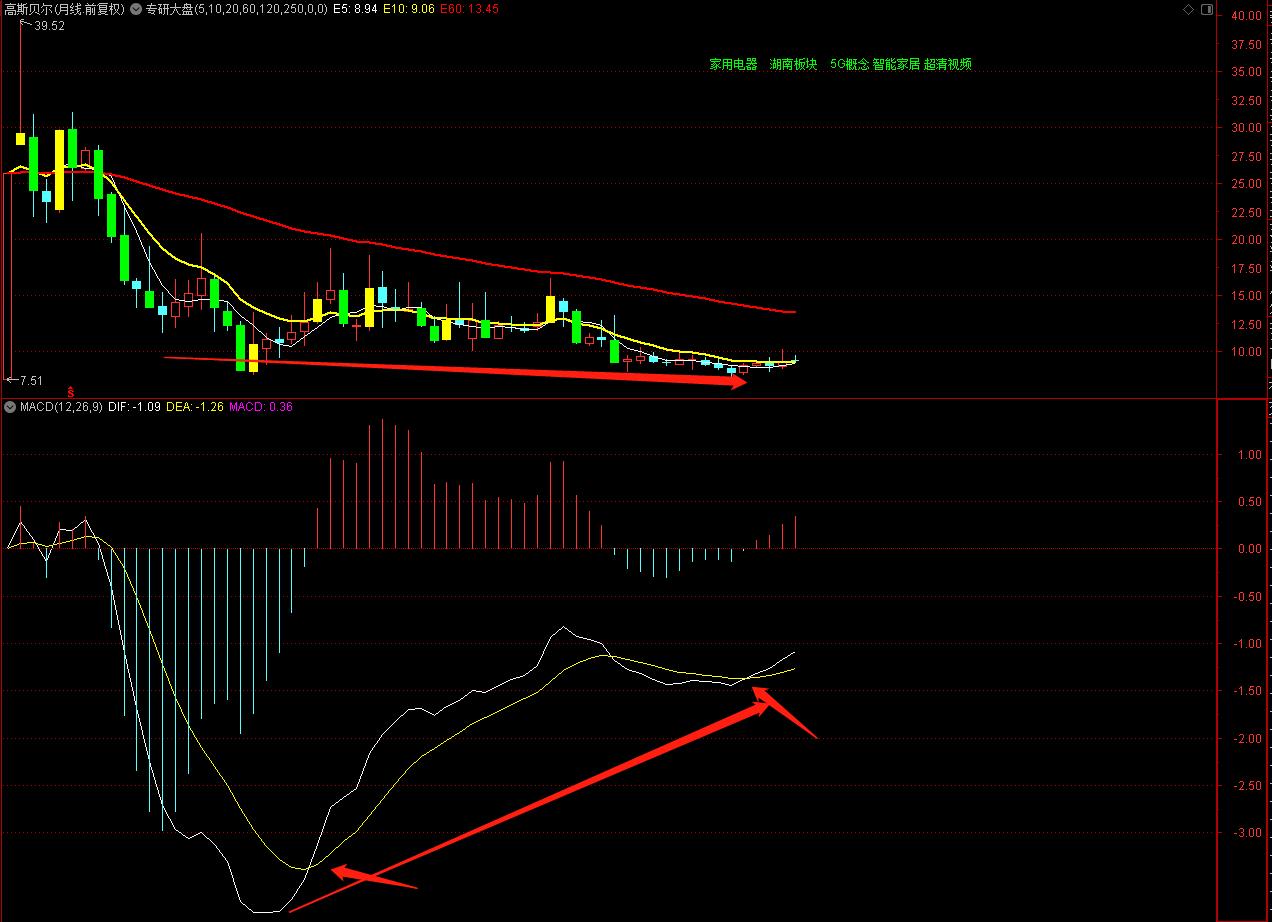This screenshot has width=1272, height=922.
Task: Click the 39.52 high price flag marker
Action: (x=48, y=26)
